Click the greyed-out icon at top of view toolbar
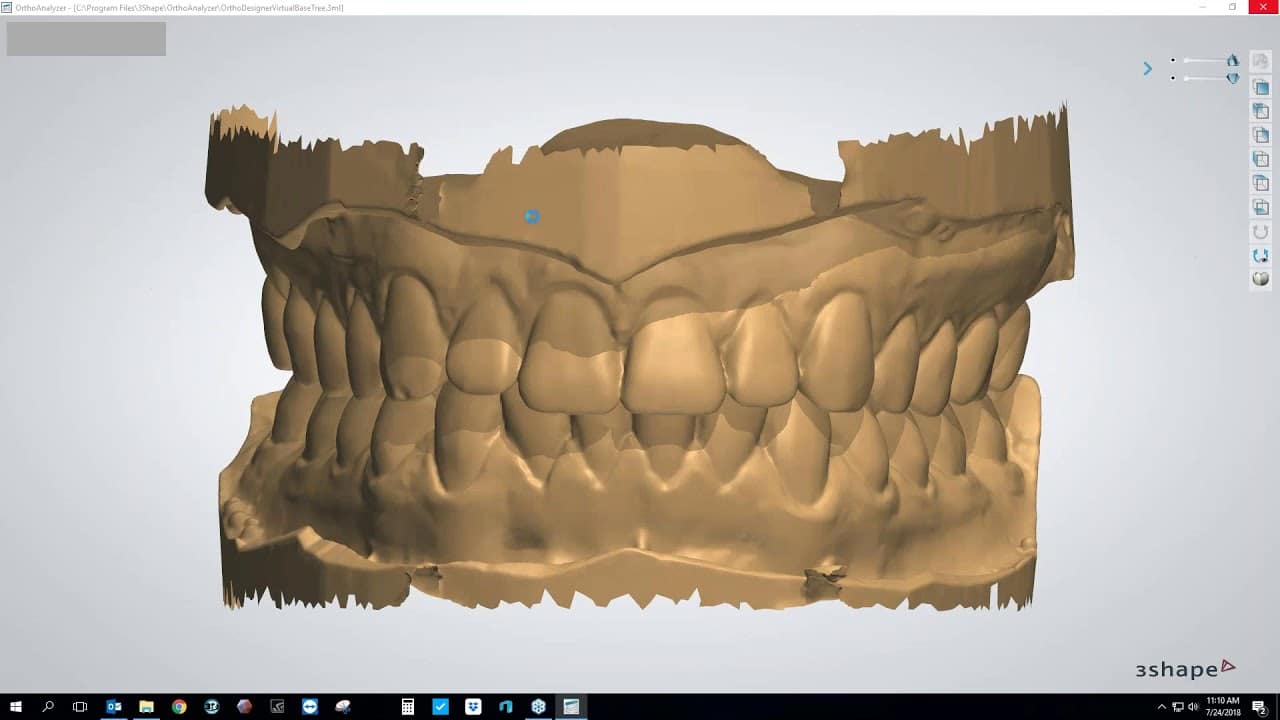This screenshot has width=1280, height=720. point(1261,62)
